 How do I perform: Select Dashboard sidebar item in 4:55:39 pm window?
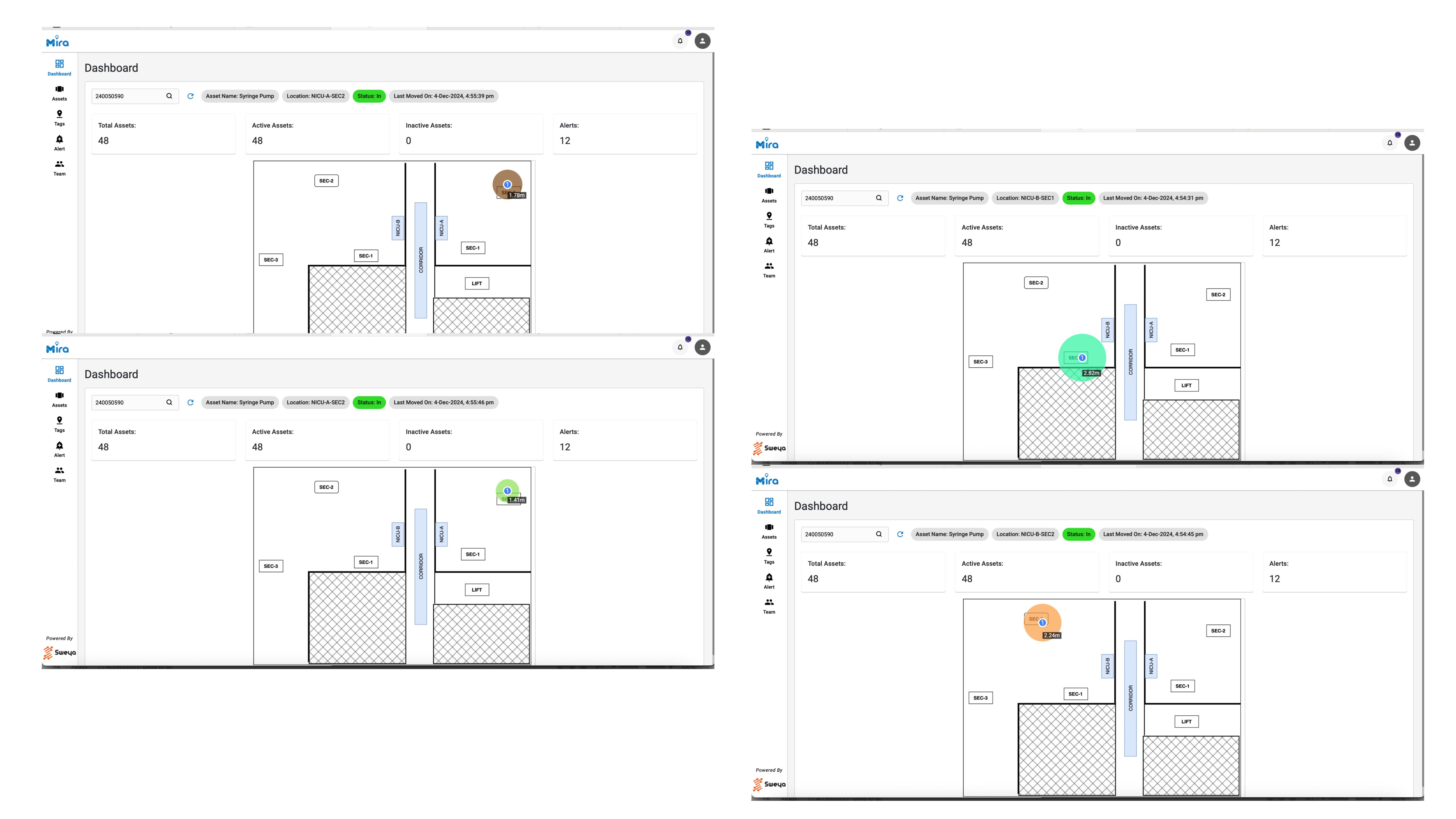point(59,68)
